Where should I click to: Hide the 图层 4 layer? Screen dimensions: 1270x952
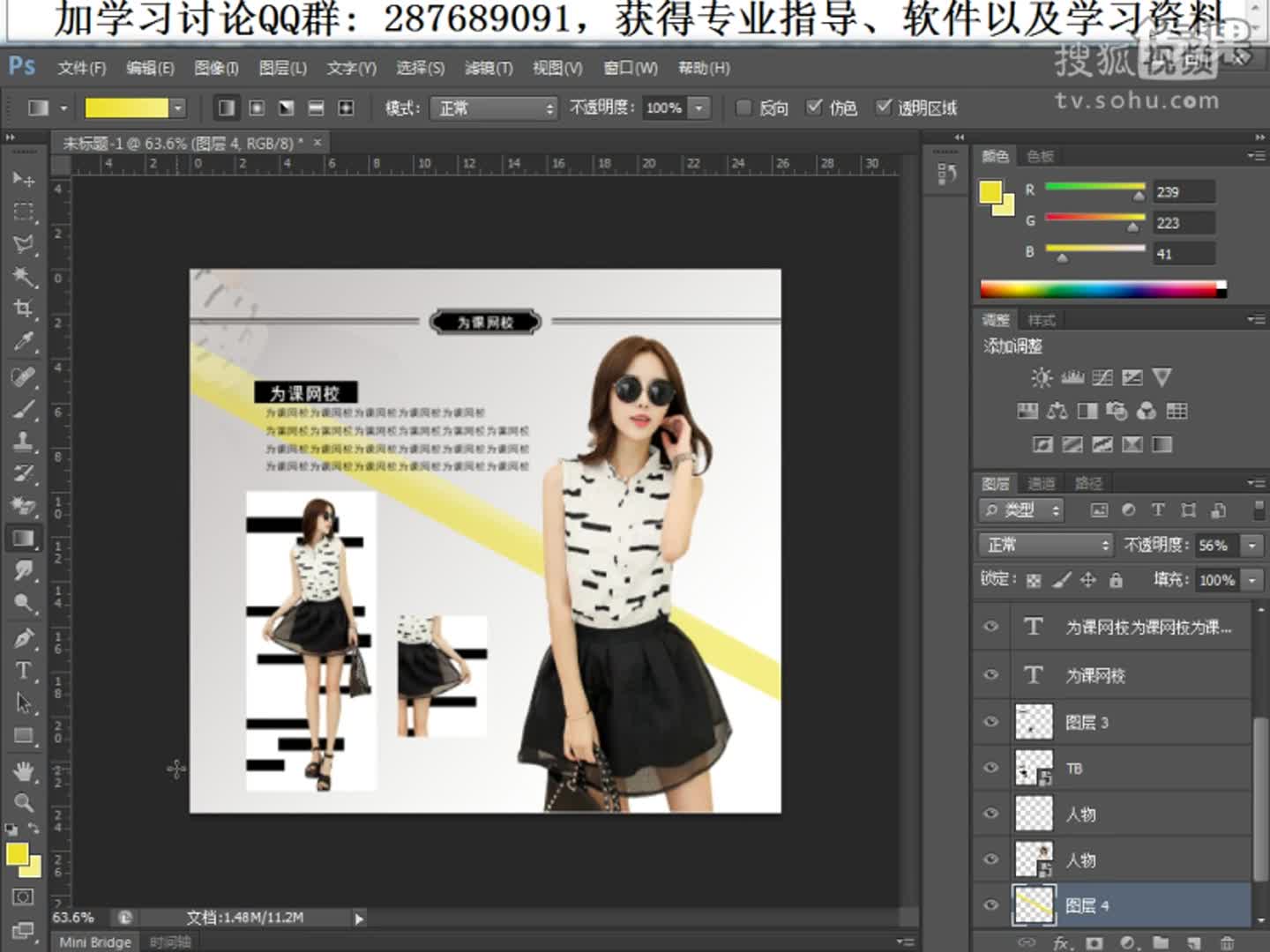(991, 904)
